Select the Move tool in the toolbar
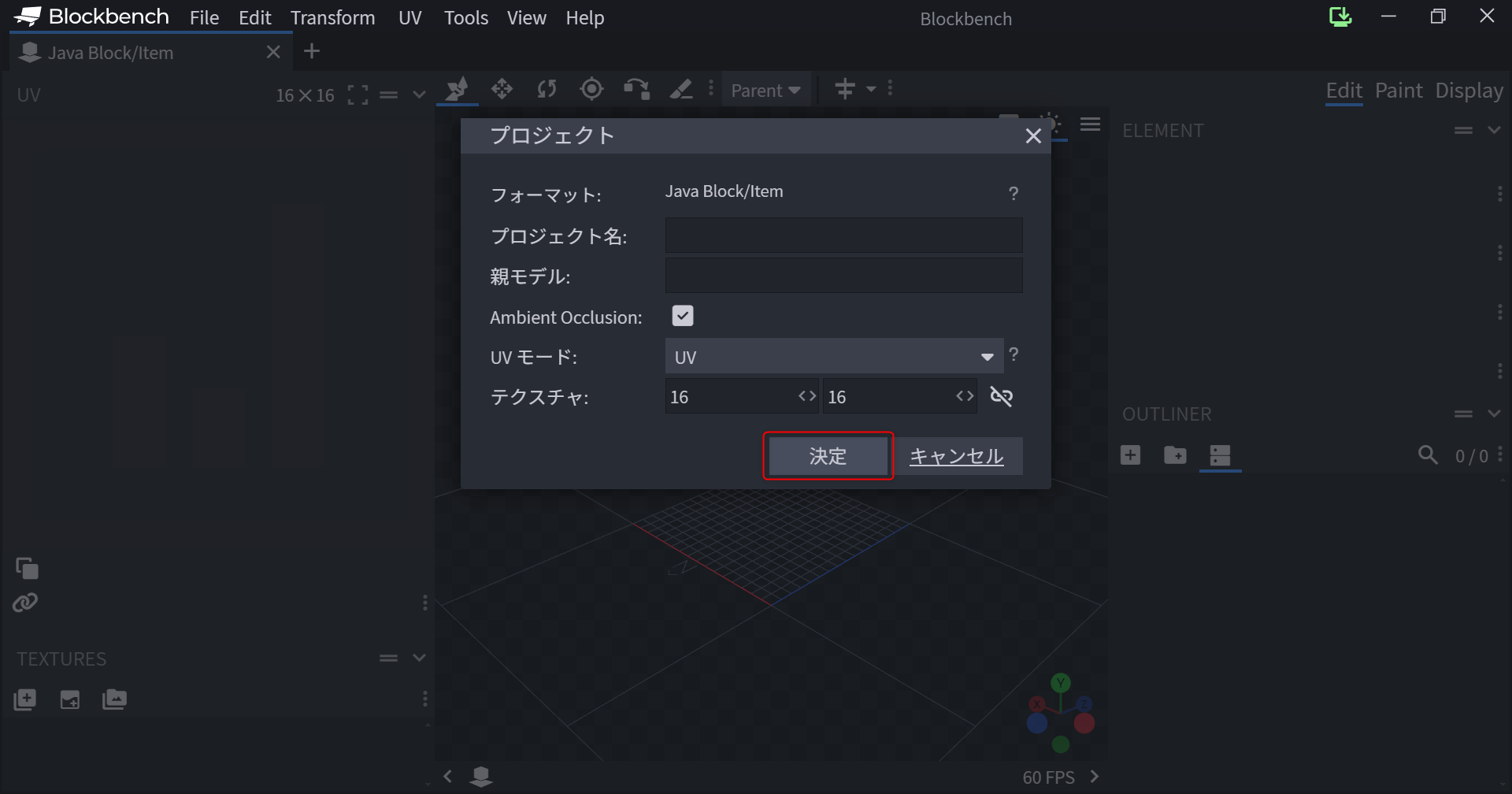 point(502,89)
